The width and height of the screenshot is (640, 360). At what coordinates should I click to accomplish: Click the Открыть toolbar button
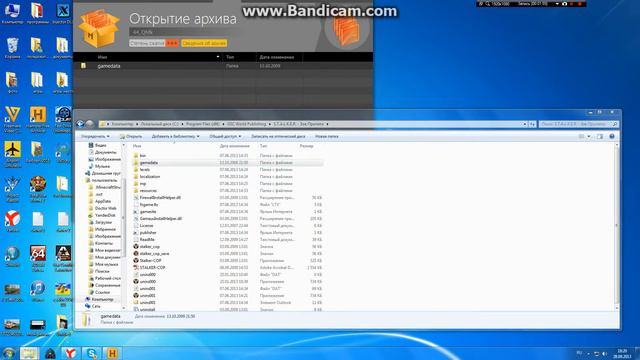point(131,136)
